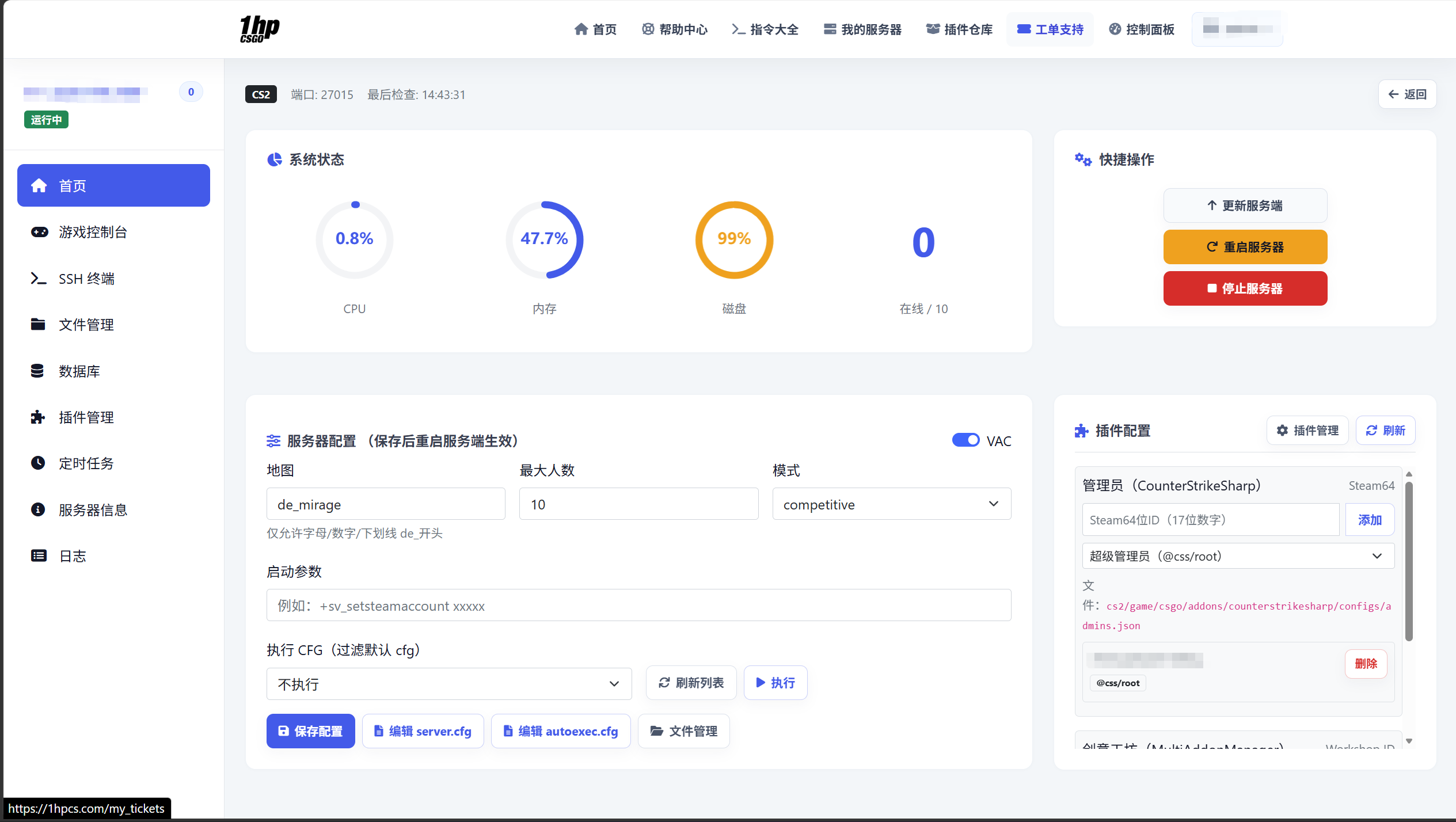
Task: Open 插件仓库 in top navigation
Action: (x=959, y=29)
